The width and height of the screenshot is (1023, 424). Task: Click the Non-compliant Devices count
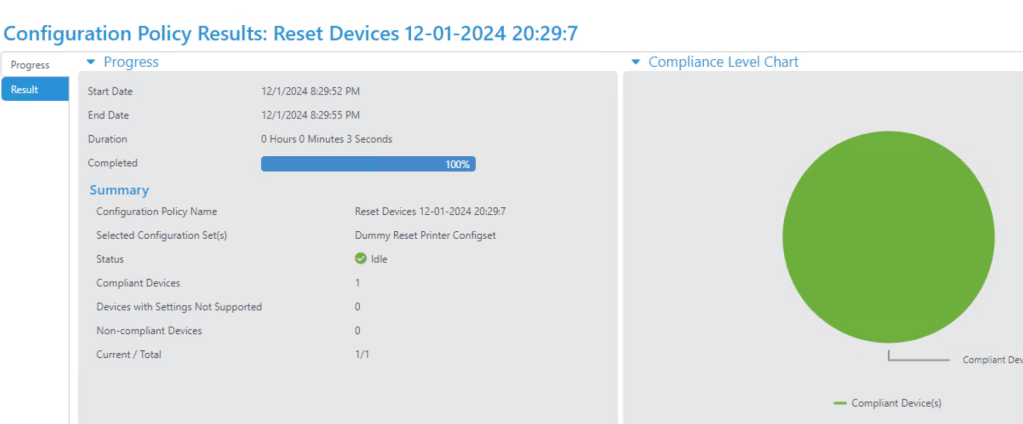tap(358, 331)
